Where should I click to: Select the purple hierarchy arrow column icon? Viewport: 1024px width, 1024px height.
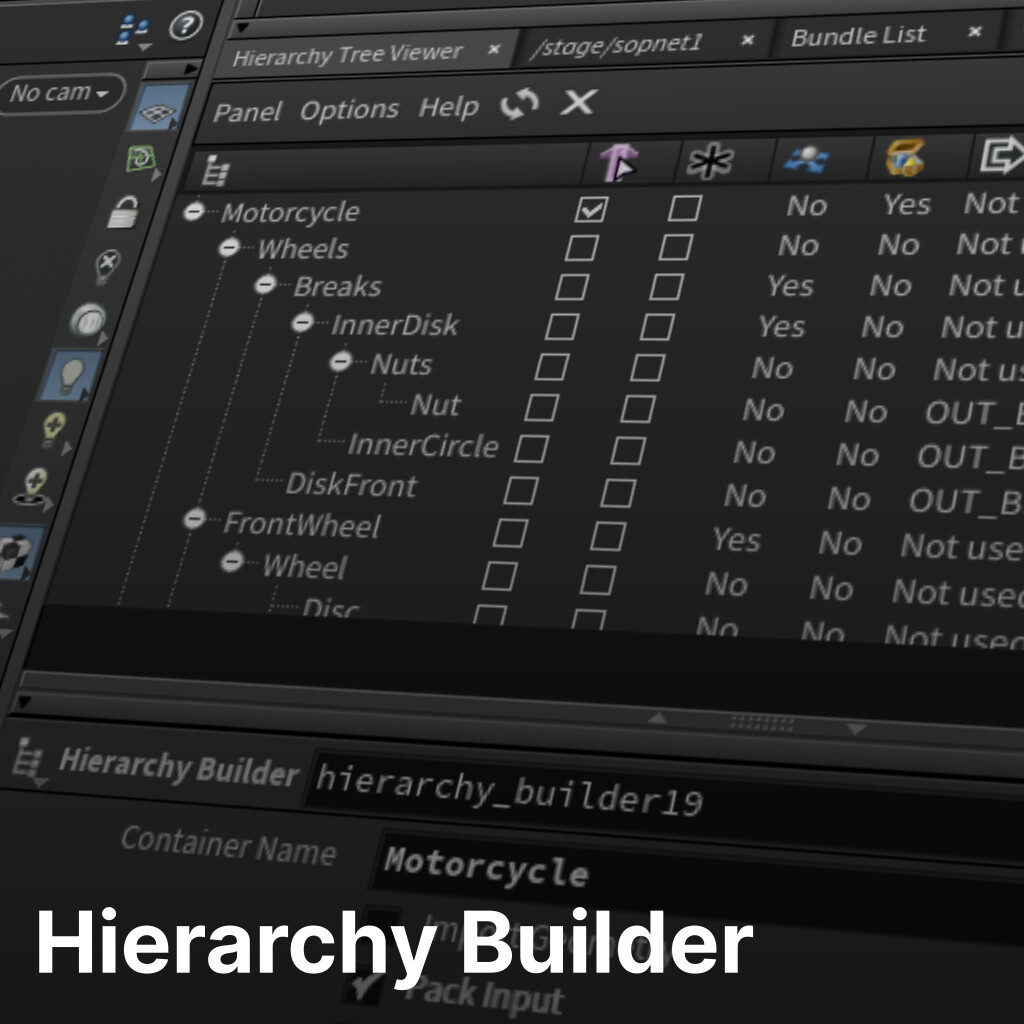[618, 160]
